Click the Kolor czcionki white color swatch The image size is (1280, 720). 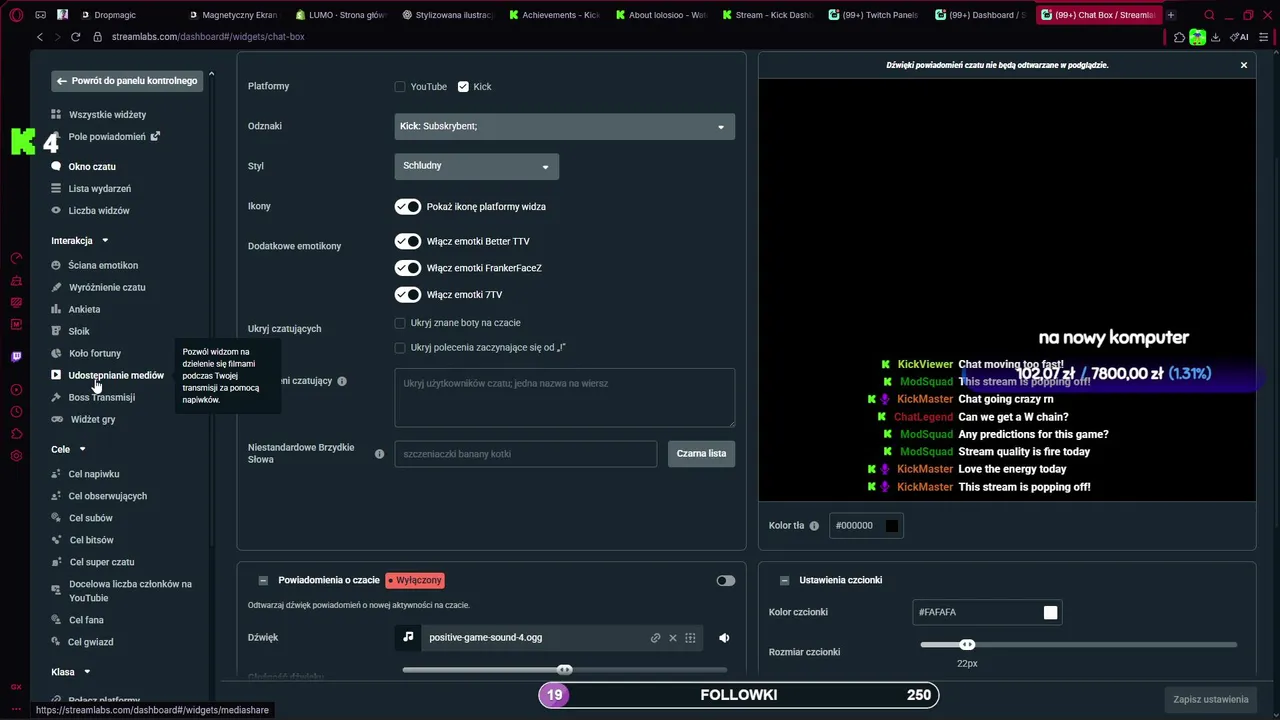click(x=1050, y=613)
